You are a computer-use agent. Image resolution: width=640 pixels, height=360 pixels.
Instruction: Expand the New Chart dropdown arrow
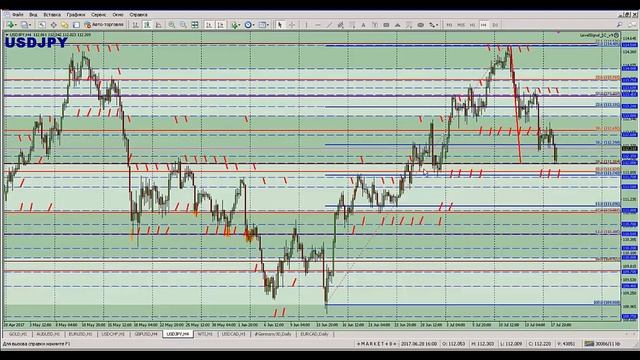(x=16, y=25)
